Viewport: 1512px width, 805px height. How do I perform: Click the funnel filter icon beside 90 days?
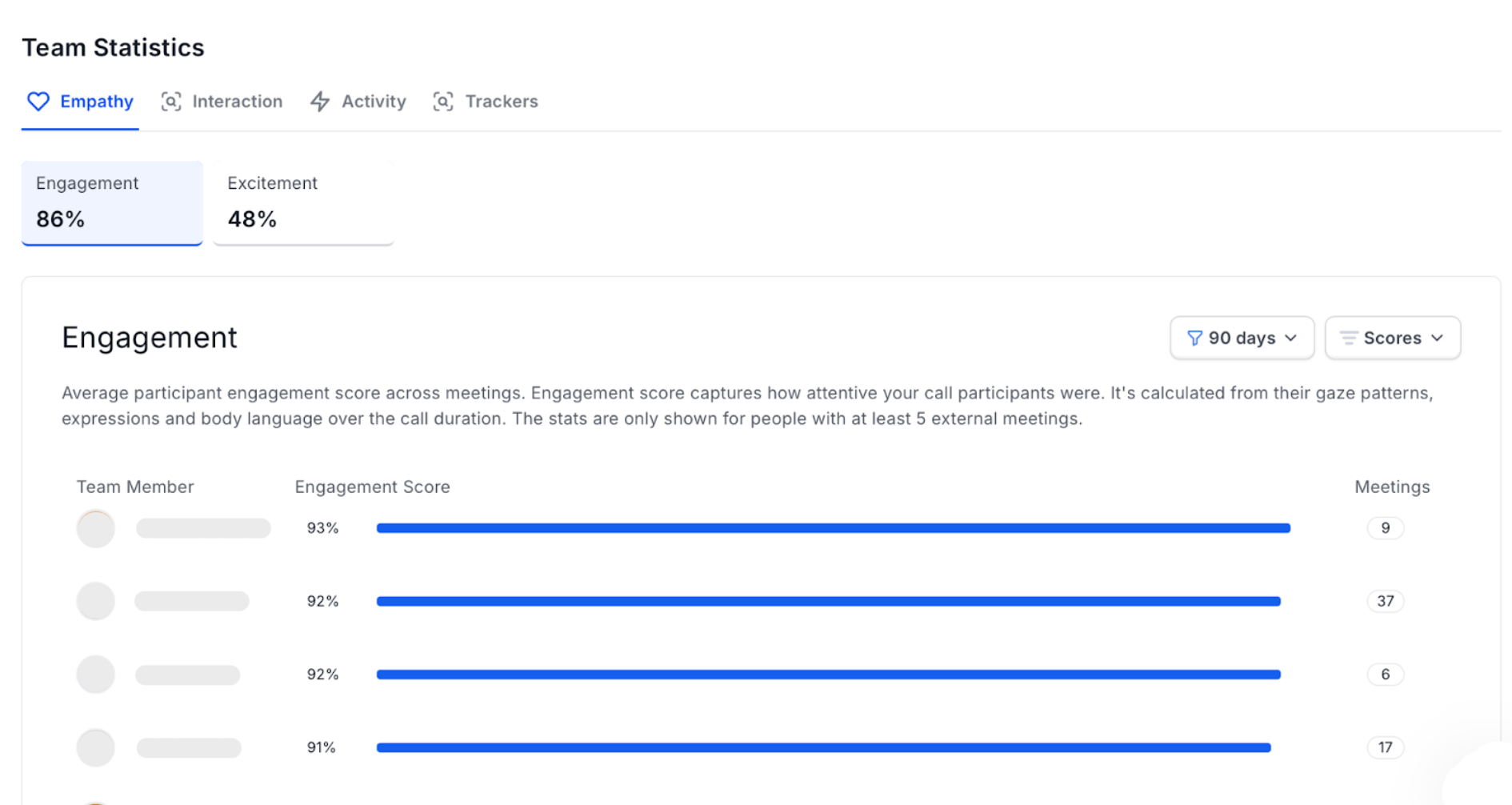point(1194,338)
